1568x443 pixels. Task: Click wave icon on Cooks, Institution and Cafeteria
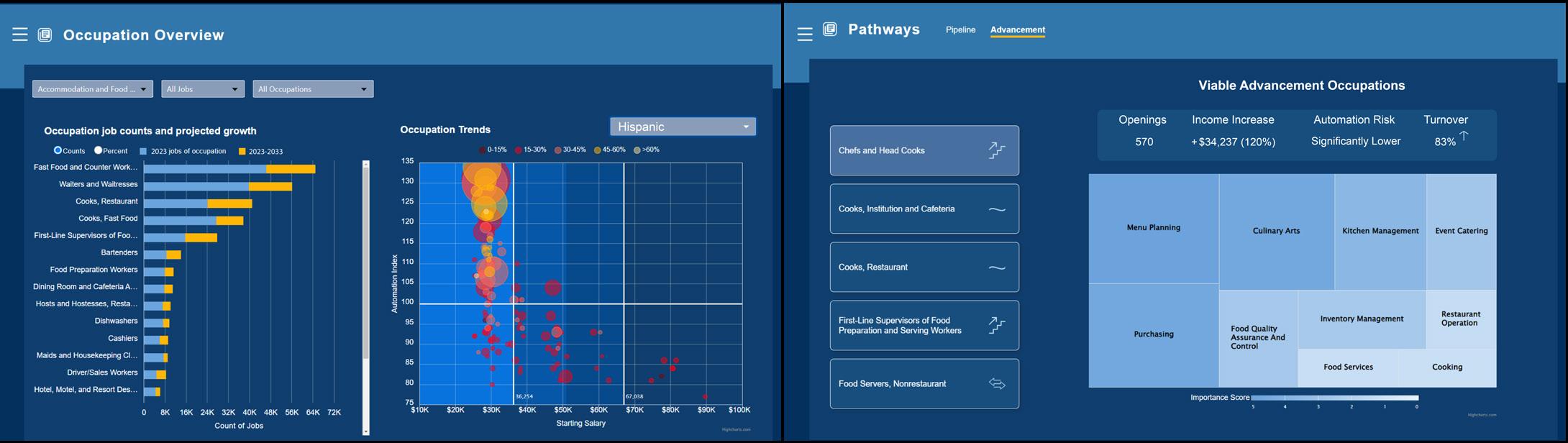tap(997, 209)
